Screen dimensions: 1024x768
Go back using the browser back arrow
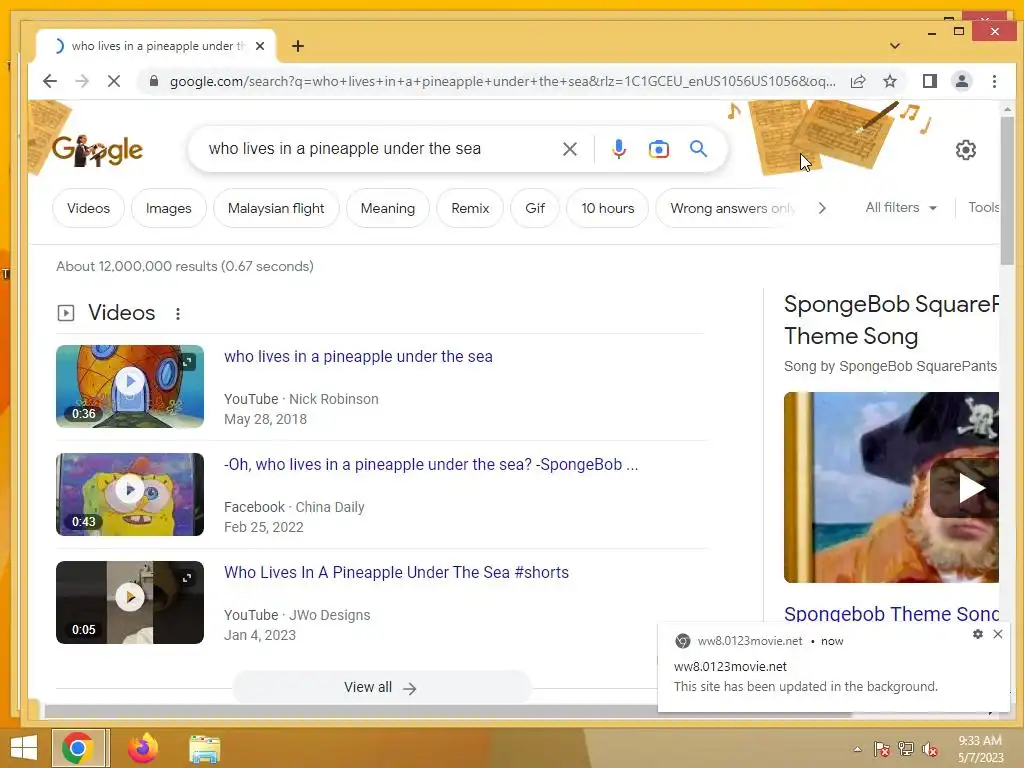pyautogui.click(x=50, y=81)
